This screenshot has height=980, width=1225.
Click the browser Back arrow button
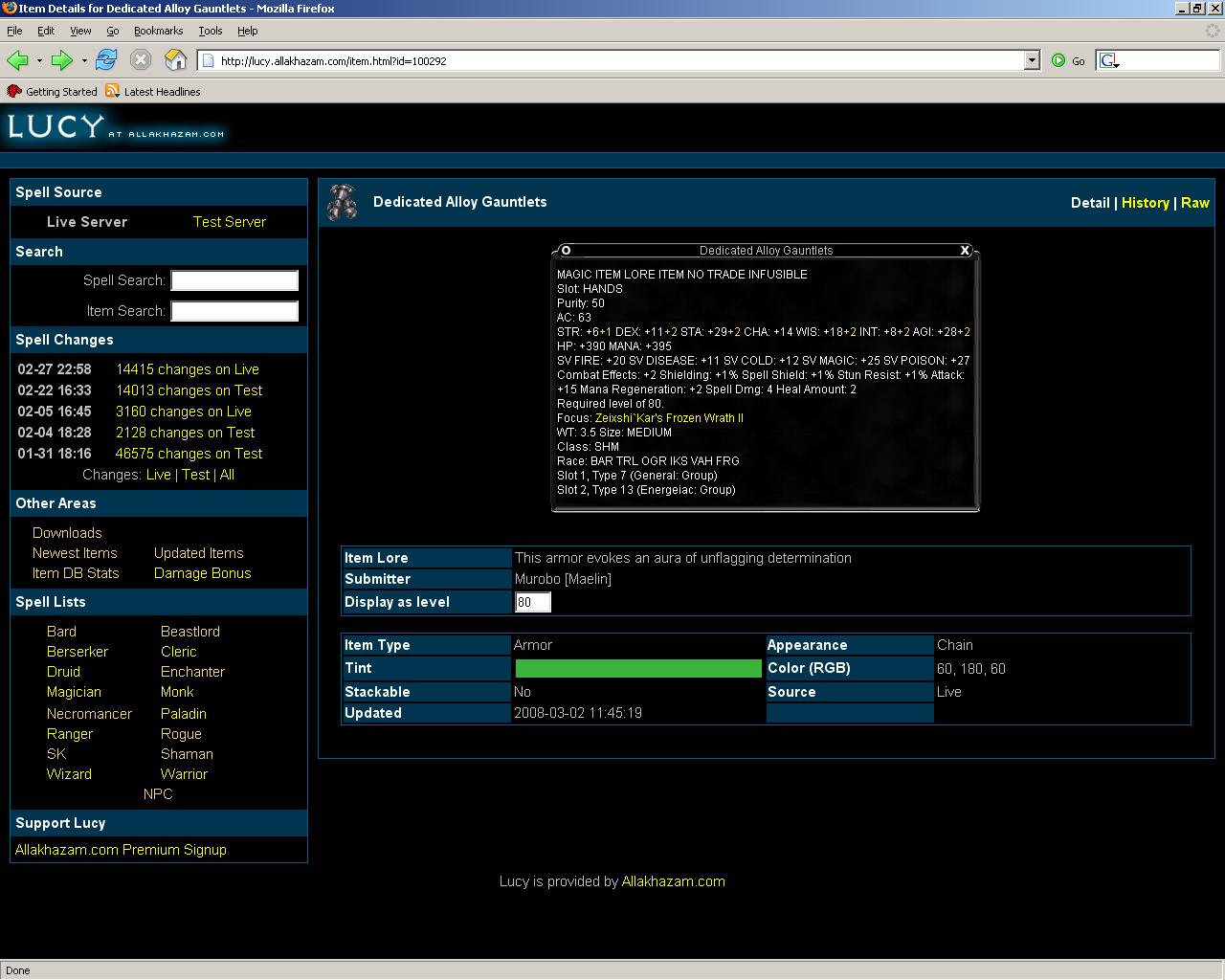tap(17, 60)
